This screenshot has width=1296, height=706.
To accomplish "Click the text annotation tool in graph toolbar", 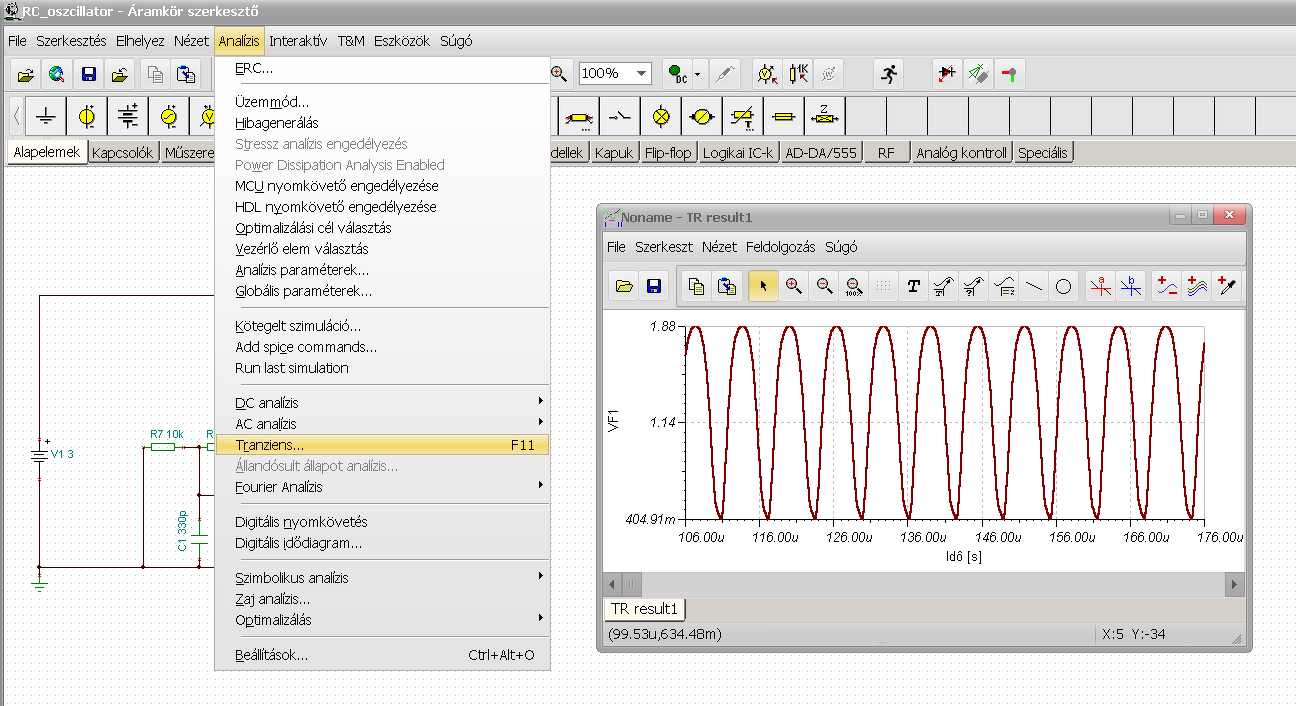I will tap(913, 287).
